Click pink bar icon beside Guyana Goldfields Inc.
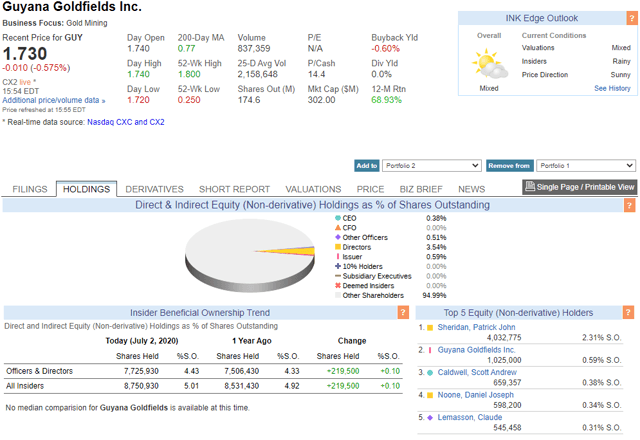The image size is (640, 440). click(x=430, y=350)
